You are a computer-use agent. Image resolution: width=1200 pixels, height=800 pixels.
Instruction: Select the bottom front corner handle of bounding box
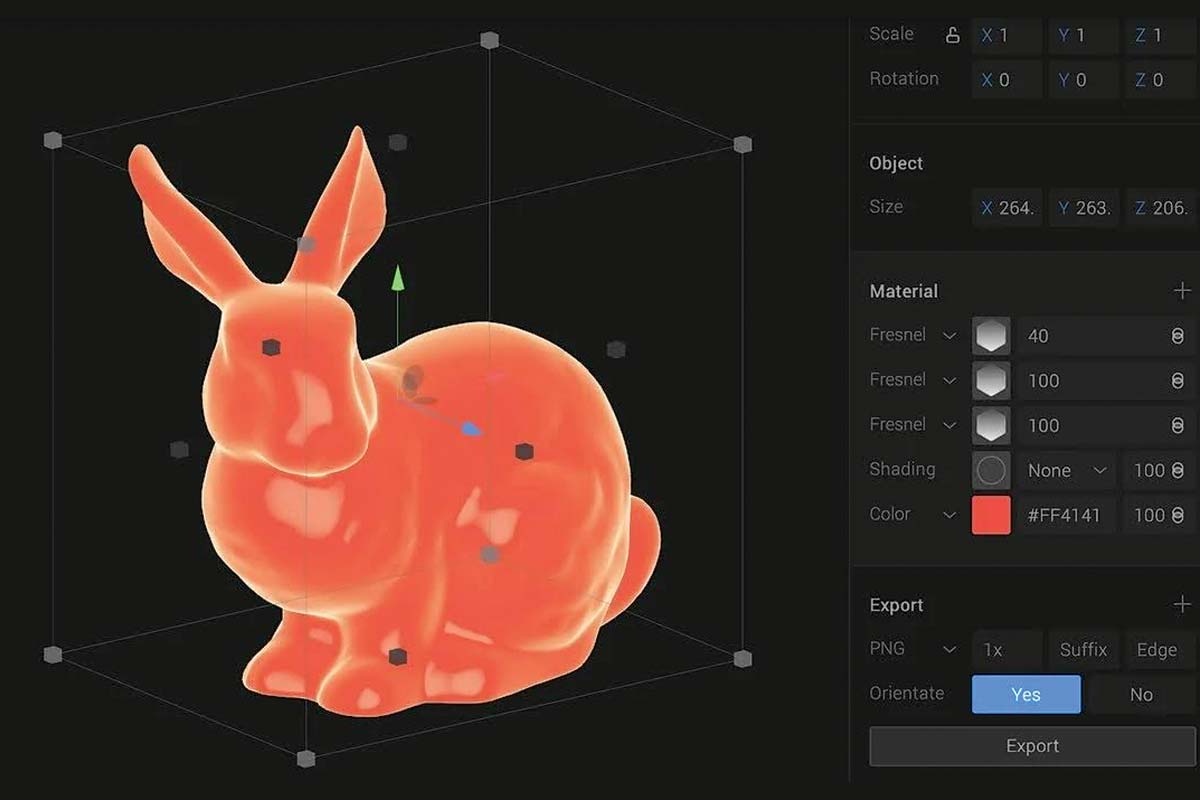click(x=306, y=758)
